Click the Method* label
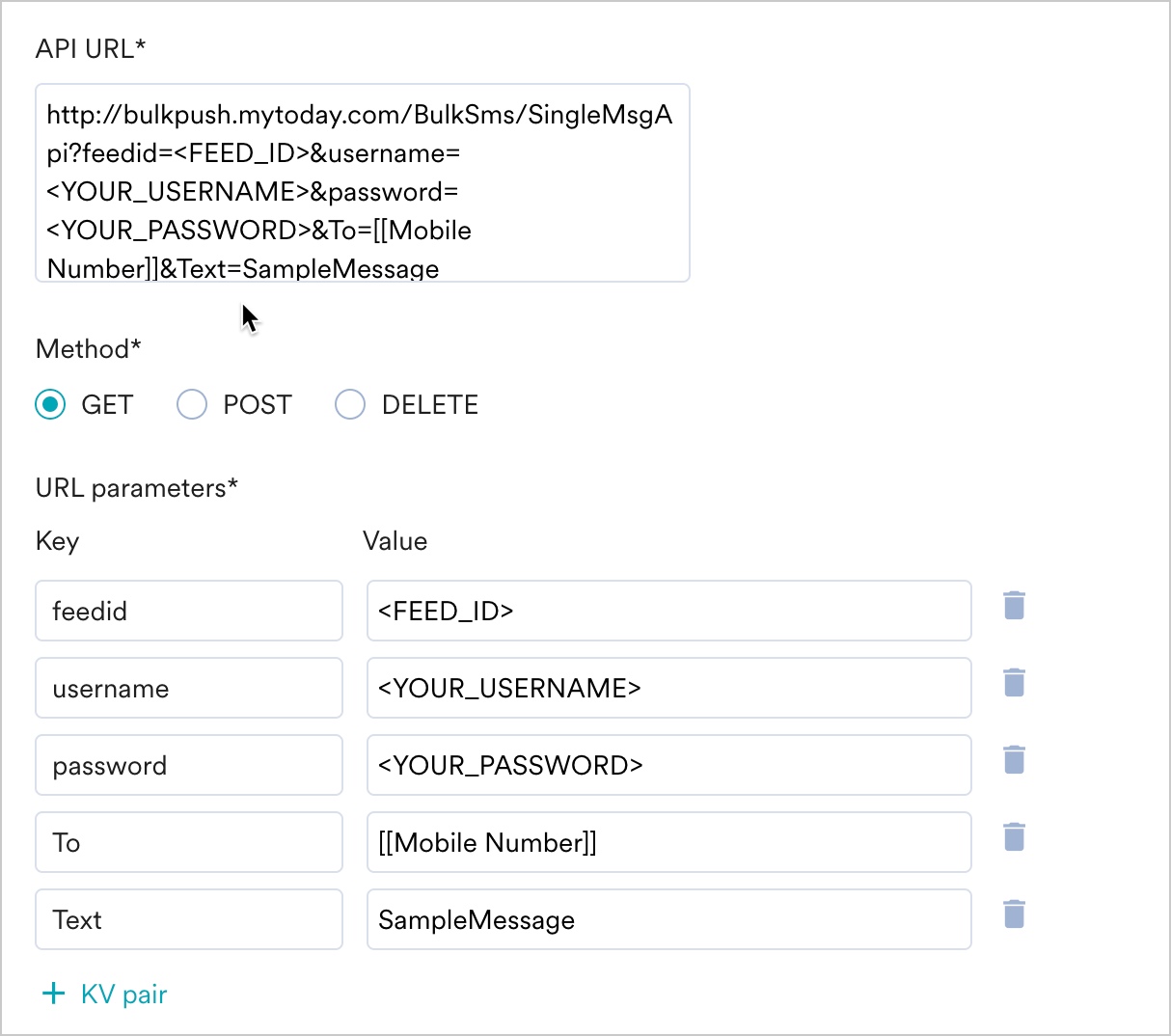 click(x=89, y=349)
